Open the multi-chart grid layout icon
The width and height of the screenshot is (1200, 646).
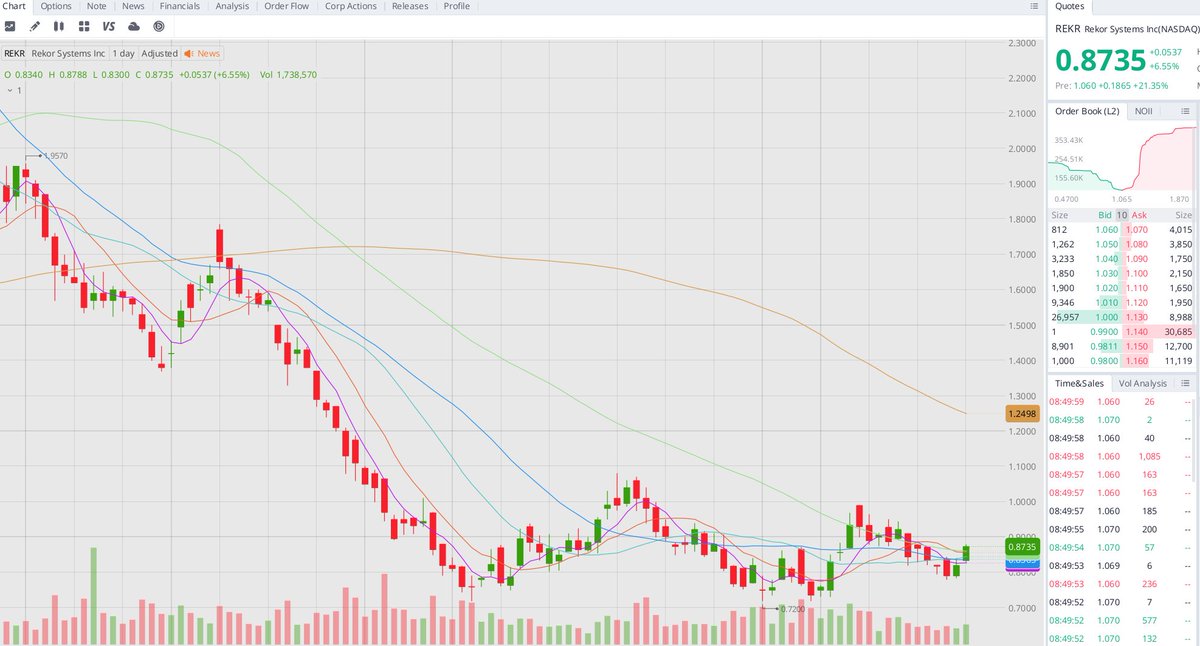coord(83,26)
